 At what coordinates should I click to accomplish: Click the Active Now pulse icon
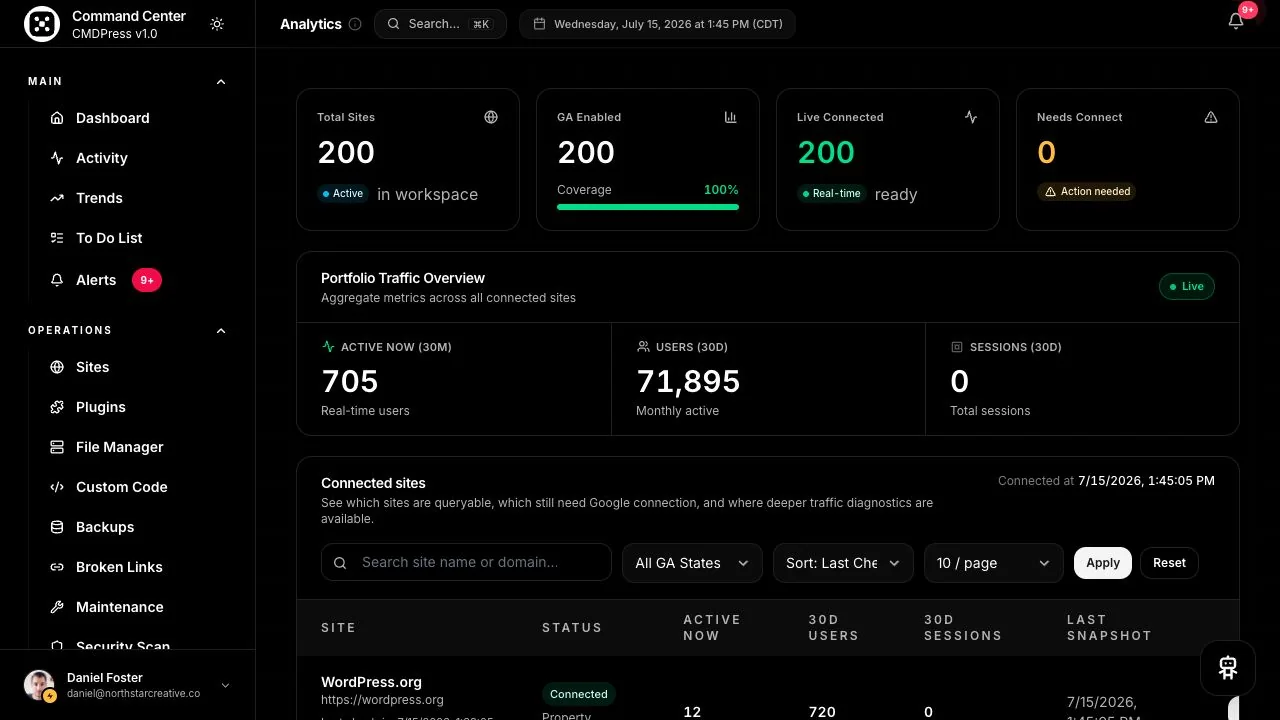pos(328,347)
